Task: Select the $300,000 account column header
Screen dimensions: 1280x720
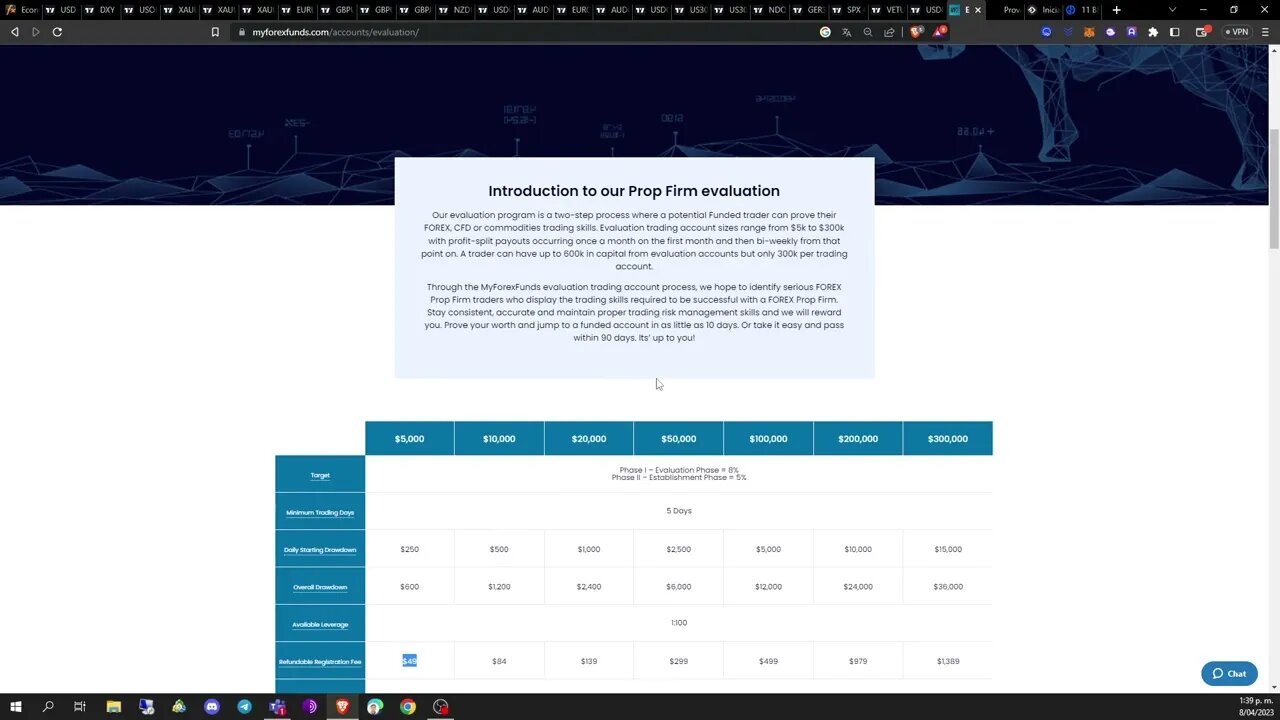Action: pos(948,438)
